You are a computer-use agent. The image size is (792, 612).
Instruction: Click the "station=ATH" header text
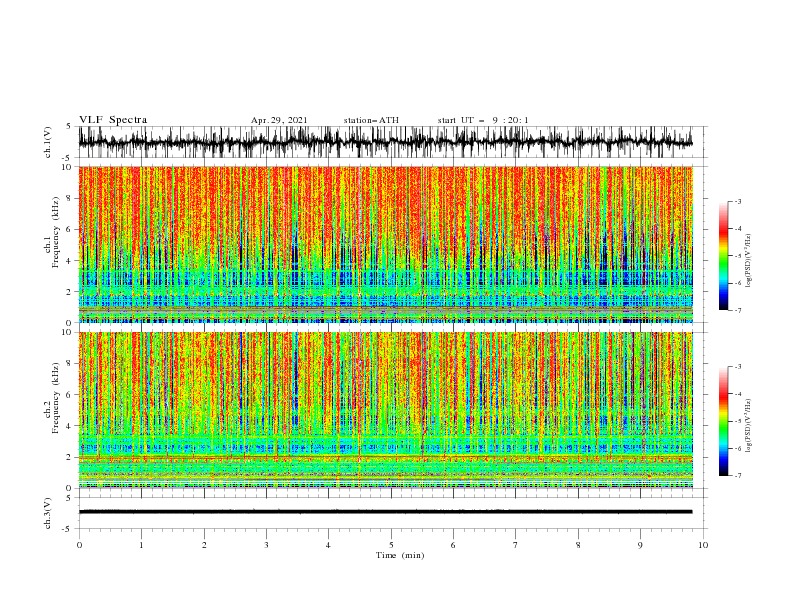[371, 120]
